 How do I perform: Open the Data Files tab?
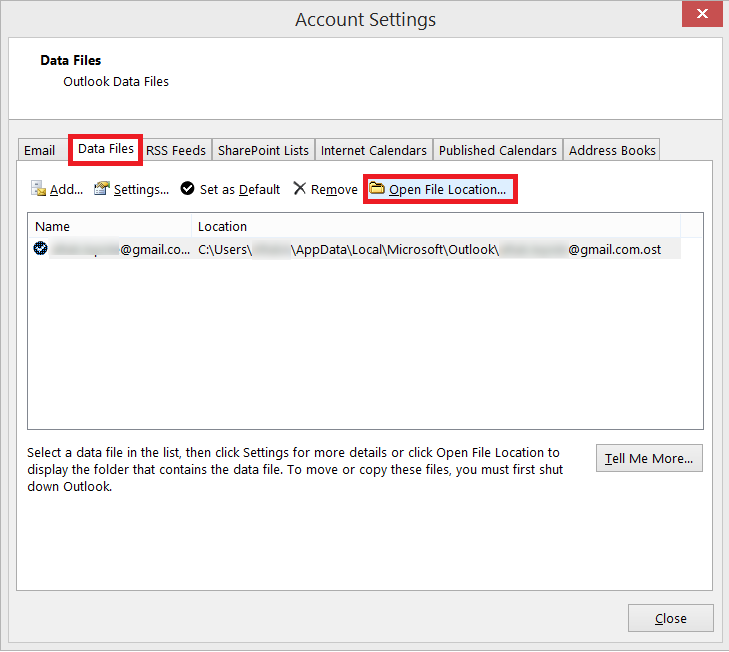tap(106, 149)
